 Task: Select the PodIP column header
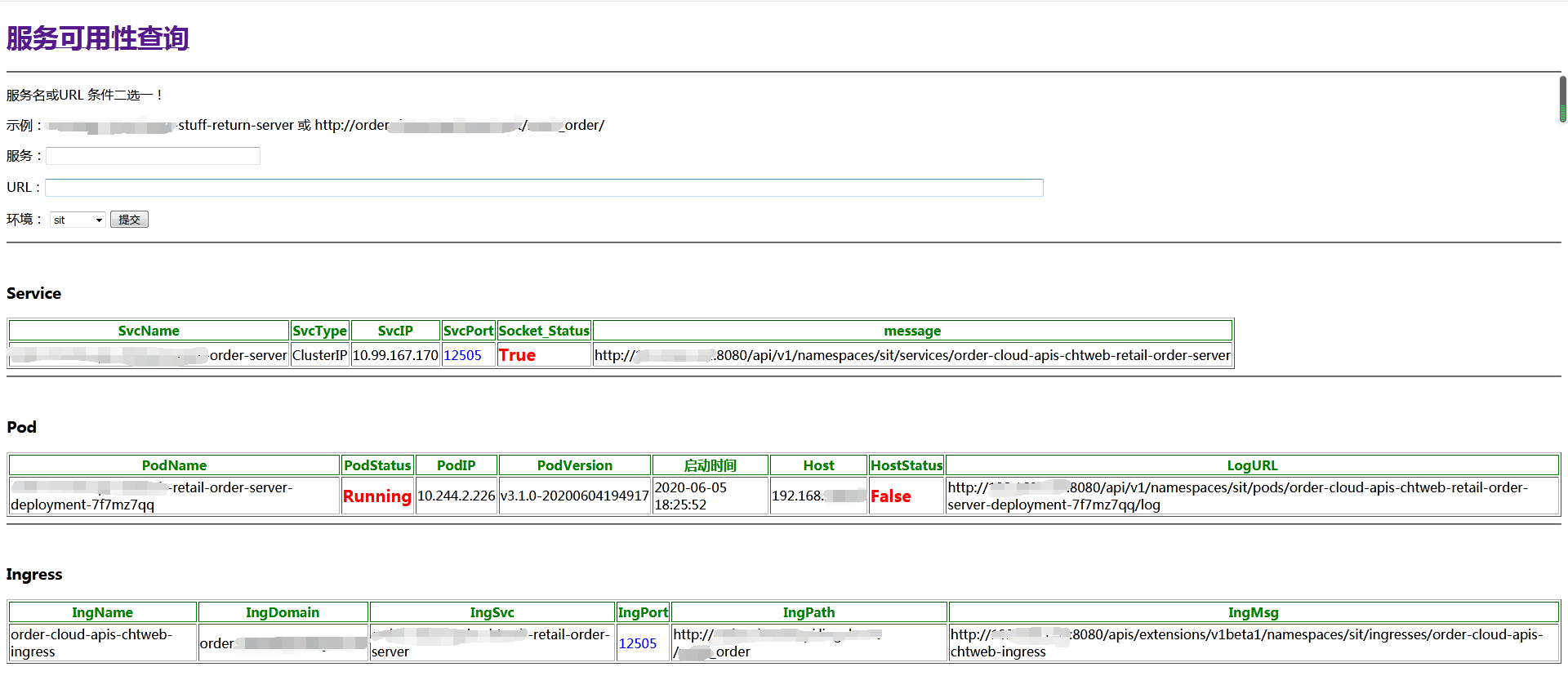click(x=456, y=465)
